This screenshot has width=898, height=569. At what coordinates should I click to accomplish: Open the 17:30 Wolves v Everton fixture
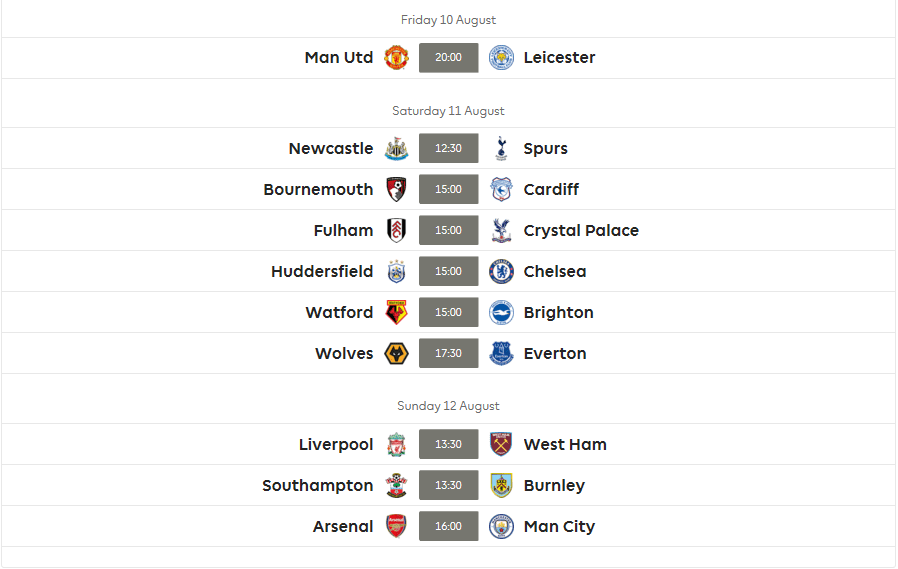click(448, 353)
